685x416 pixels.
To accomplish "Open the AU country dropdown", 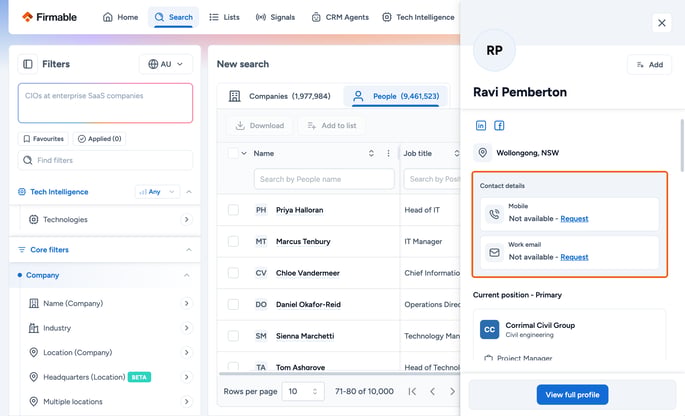I will tap(166, 64).
